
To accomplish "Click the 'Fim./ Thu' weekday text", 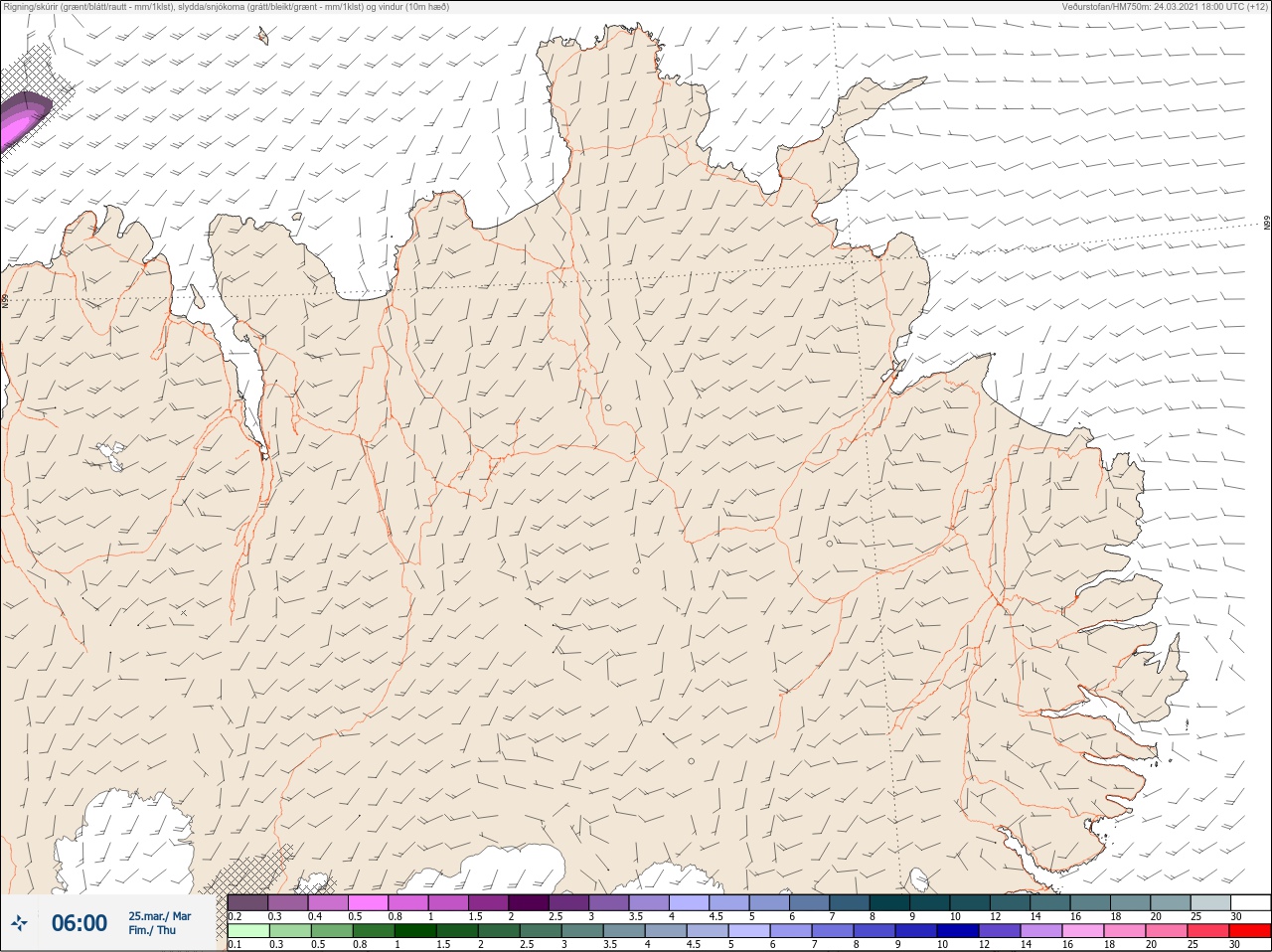I will 152,930.
